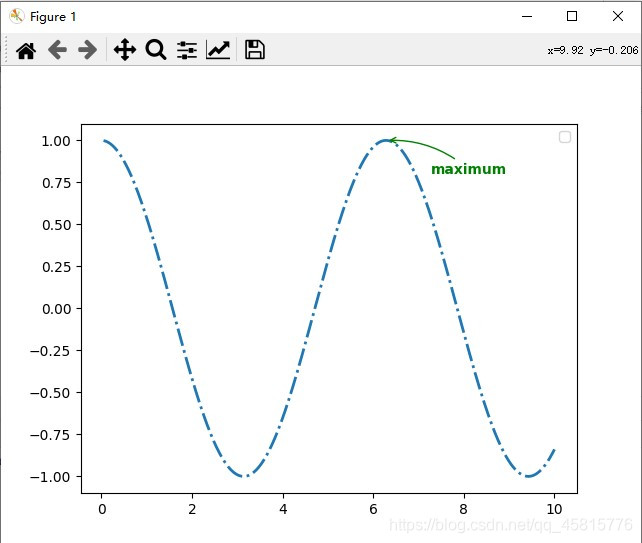Activate the Pan axes tool

pyautogui.click(x=125, y=50)
